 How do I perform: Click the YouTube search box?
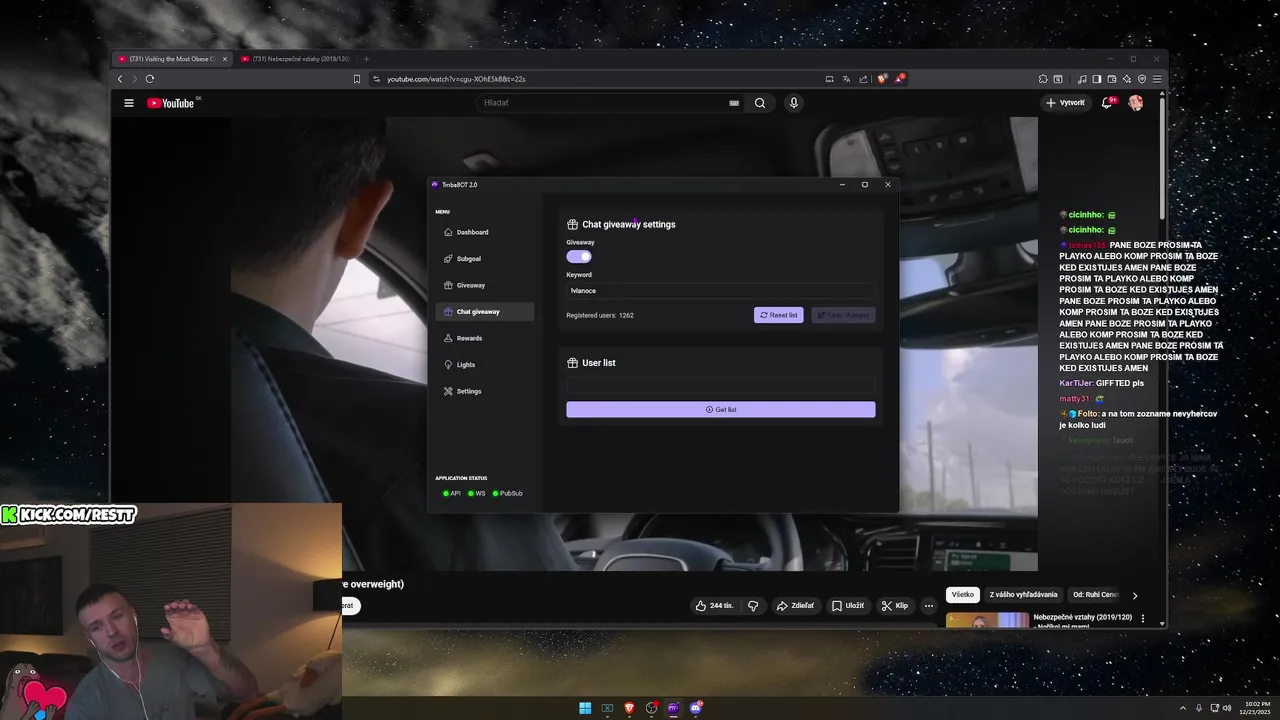coord(610,103)
